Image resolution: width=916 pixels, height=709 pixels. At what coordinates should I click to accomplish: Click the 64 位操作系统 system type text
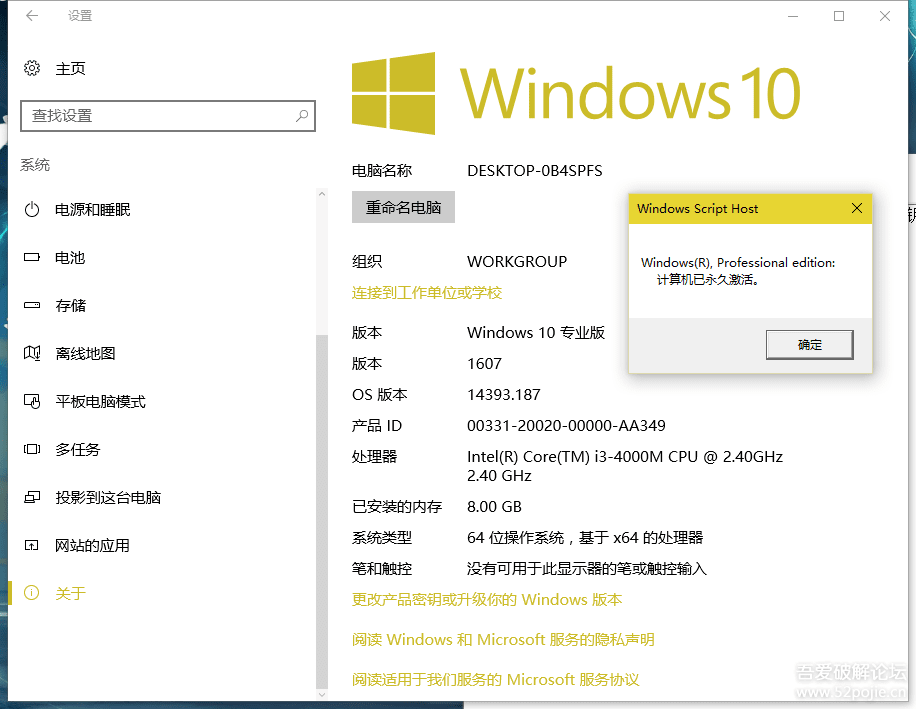(585, 537)
